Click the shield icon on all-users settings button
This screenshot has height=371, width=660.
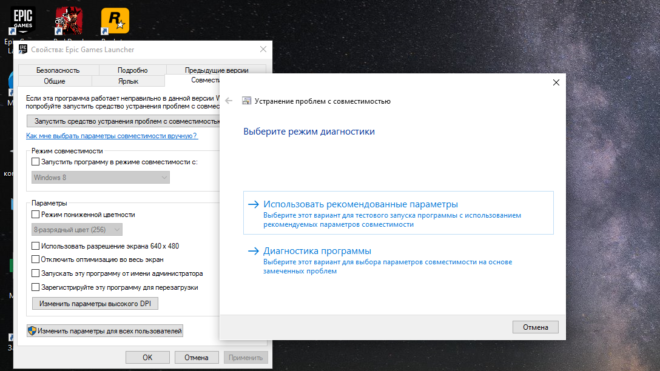32,331
